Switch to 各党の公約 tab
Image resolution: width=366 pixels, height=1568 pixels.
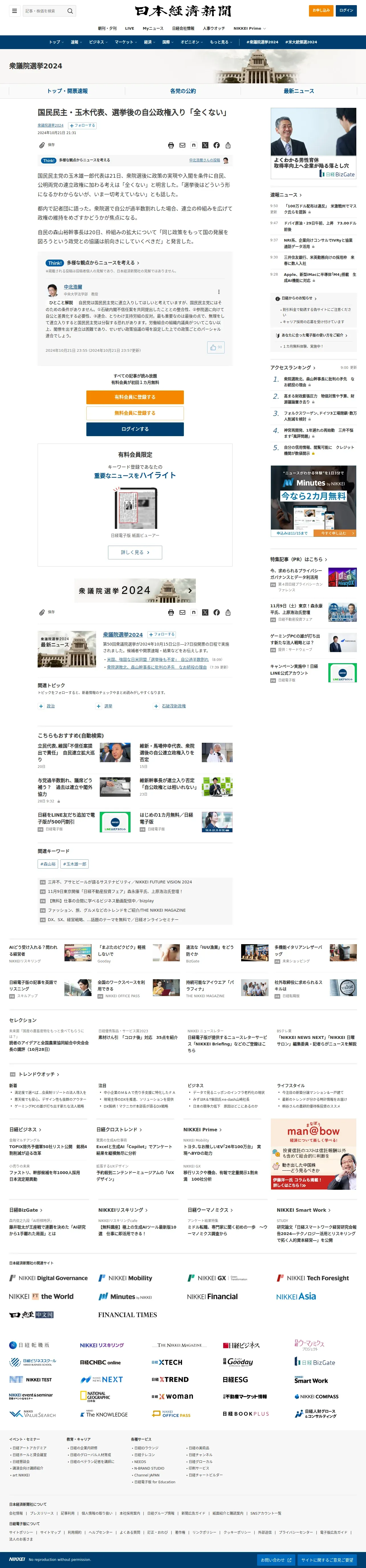[183, 91]
